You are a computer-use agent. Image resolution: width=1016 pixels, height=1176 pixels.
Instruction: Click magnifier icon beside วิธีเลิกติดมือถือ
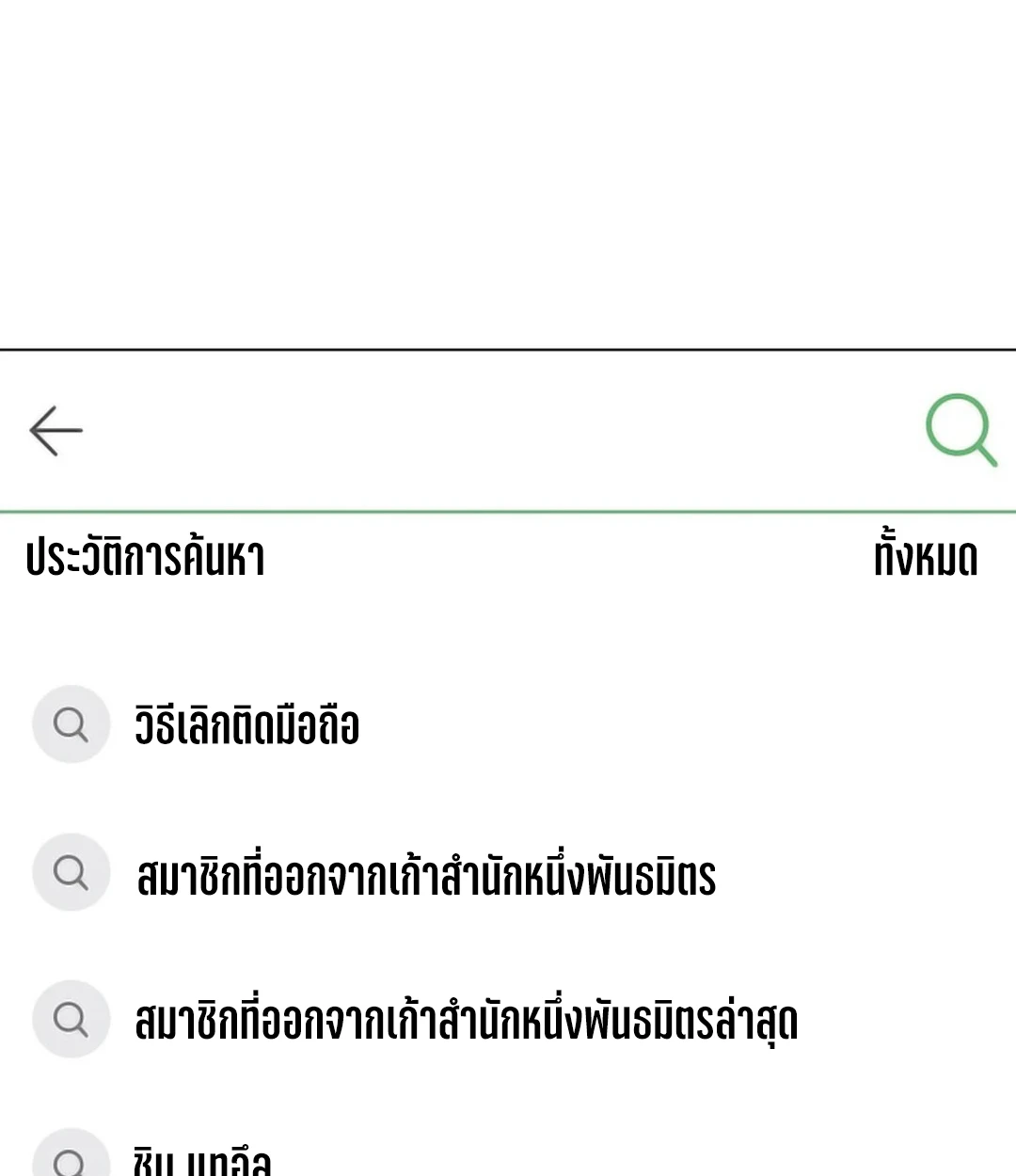tap(71, 724)
